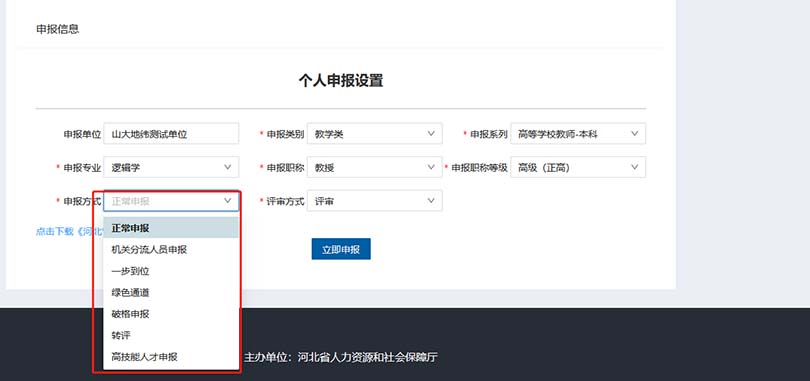Click chevron arrow in 申报职称等级 field

coord(634,167)
